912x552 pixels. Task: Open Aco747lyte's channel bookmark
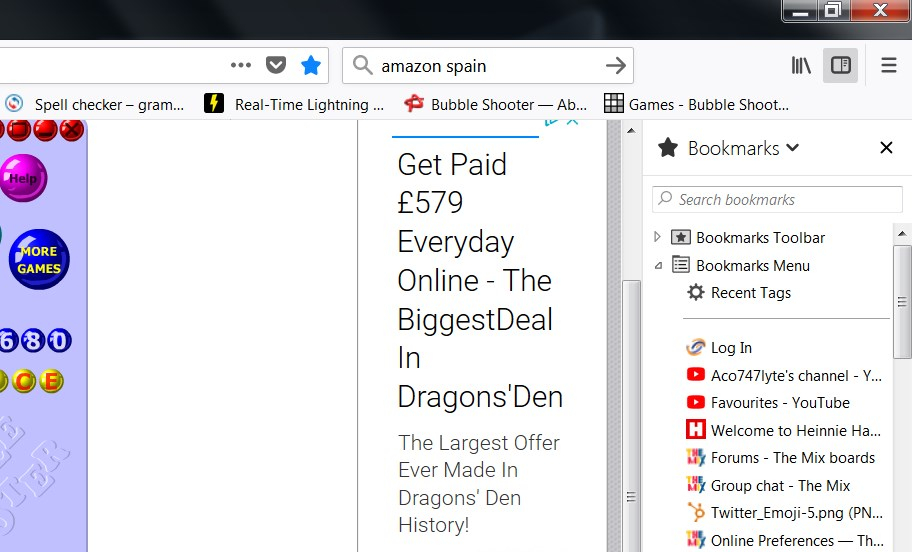pyautogui.click(x=784, y=376)
